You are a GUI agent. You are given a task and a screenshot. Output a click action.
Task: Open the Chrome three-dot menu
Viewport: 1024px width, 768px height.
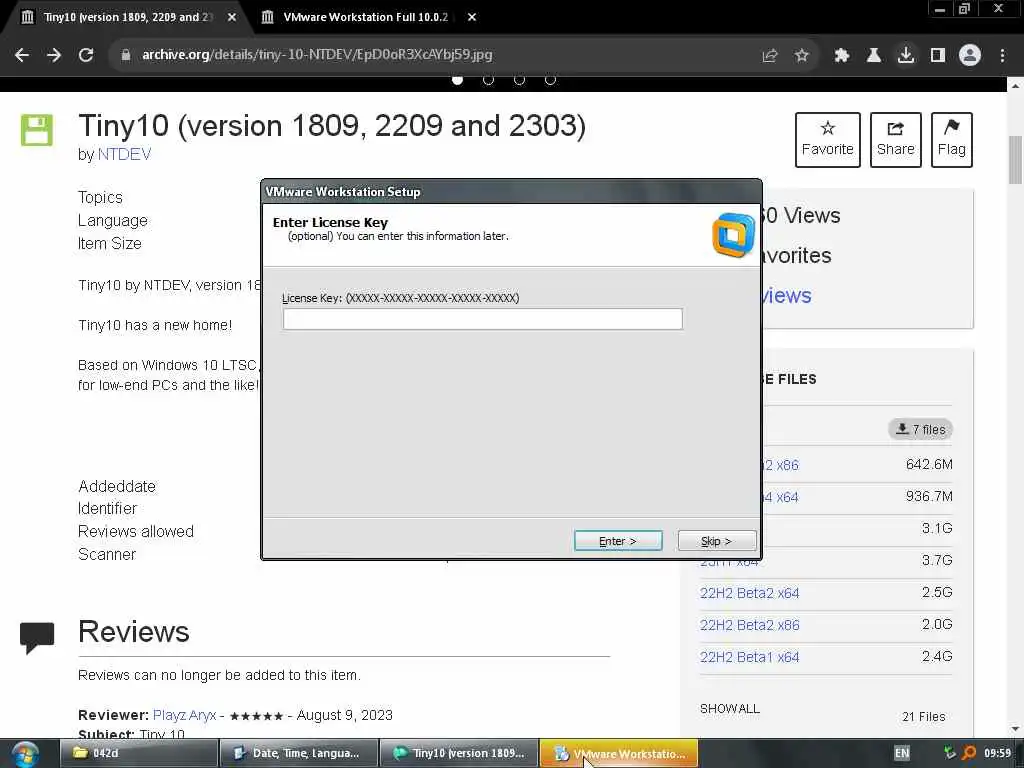1002,55
